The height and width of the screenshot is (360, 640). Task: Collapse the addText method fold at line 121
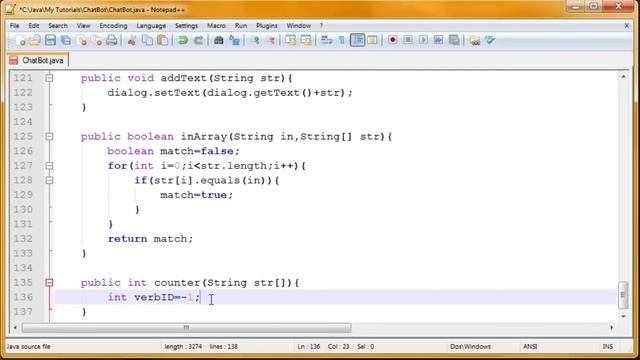[49, 78]
